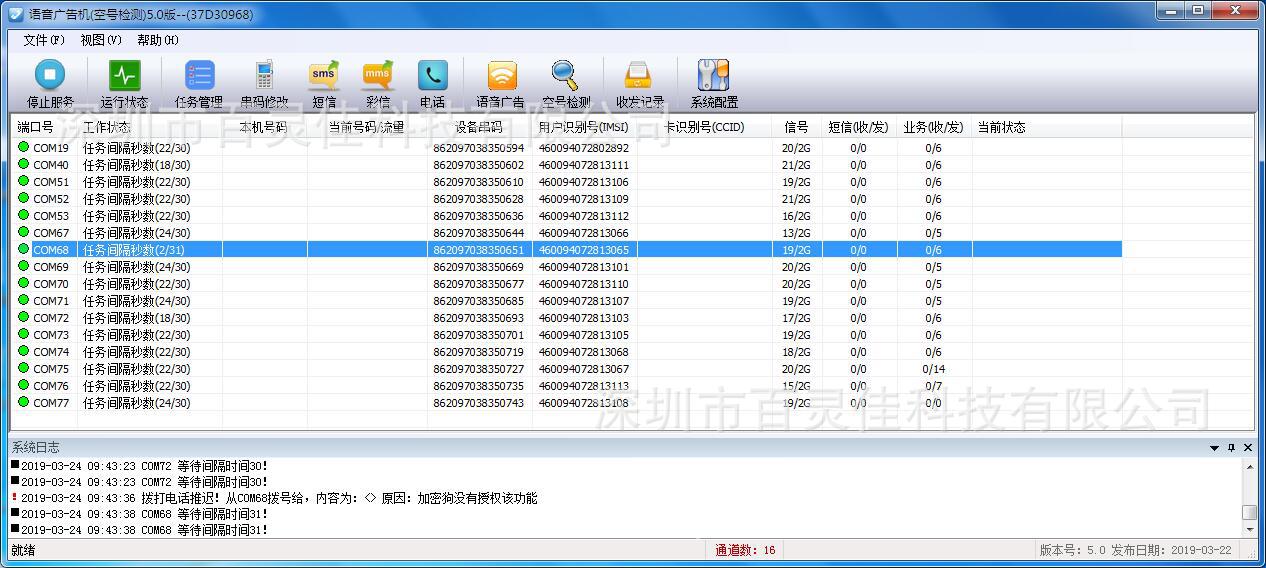Click the green status dot for COM51

(x=23, y=181)
